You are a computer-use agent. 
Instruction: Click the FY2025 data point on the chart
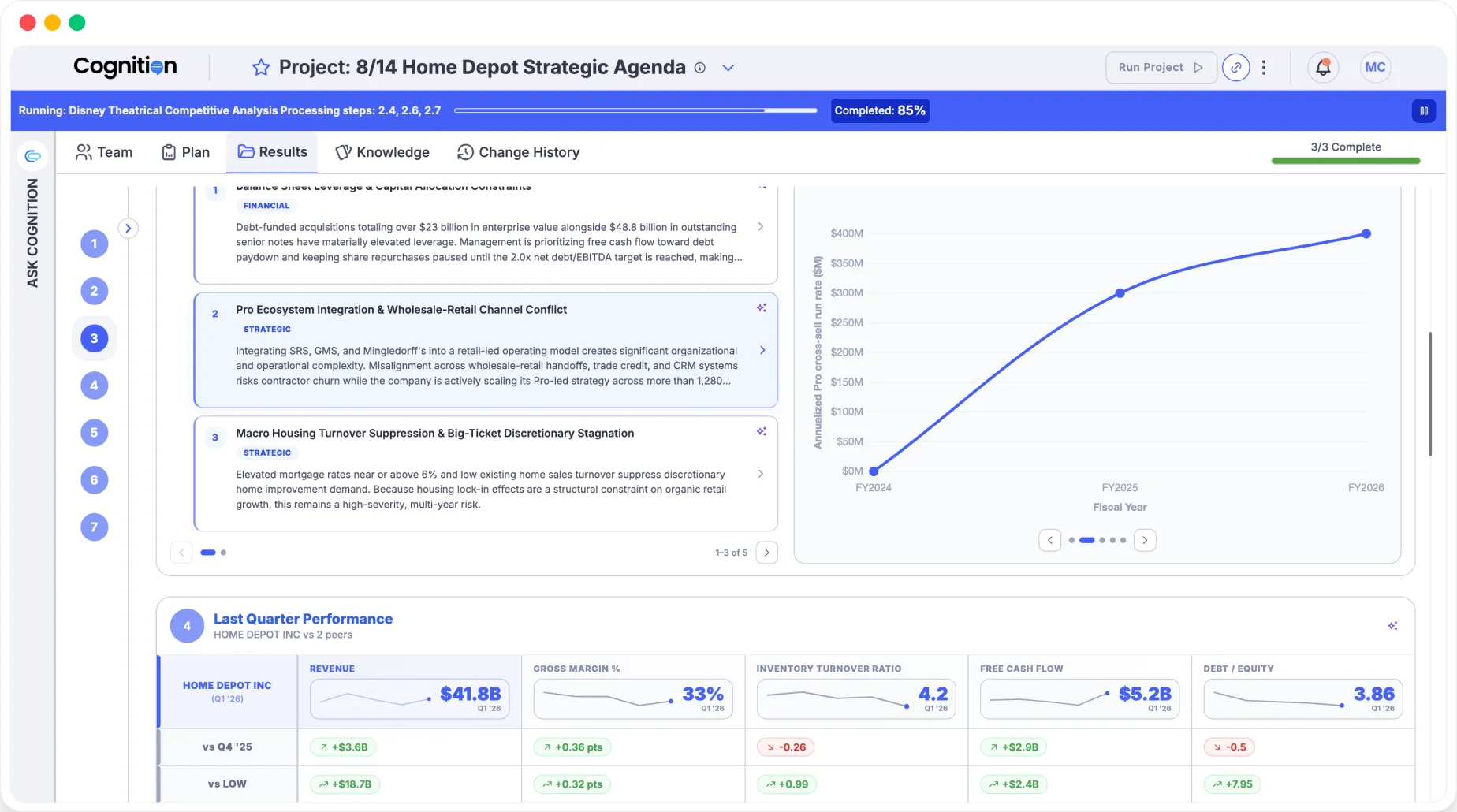(x=1120, y=293)
